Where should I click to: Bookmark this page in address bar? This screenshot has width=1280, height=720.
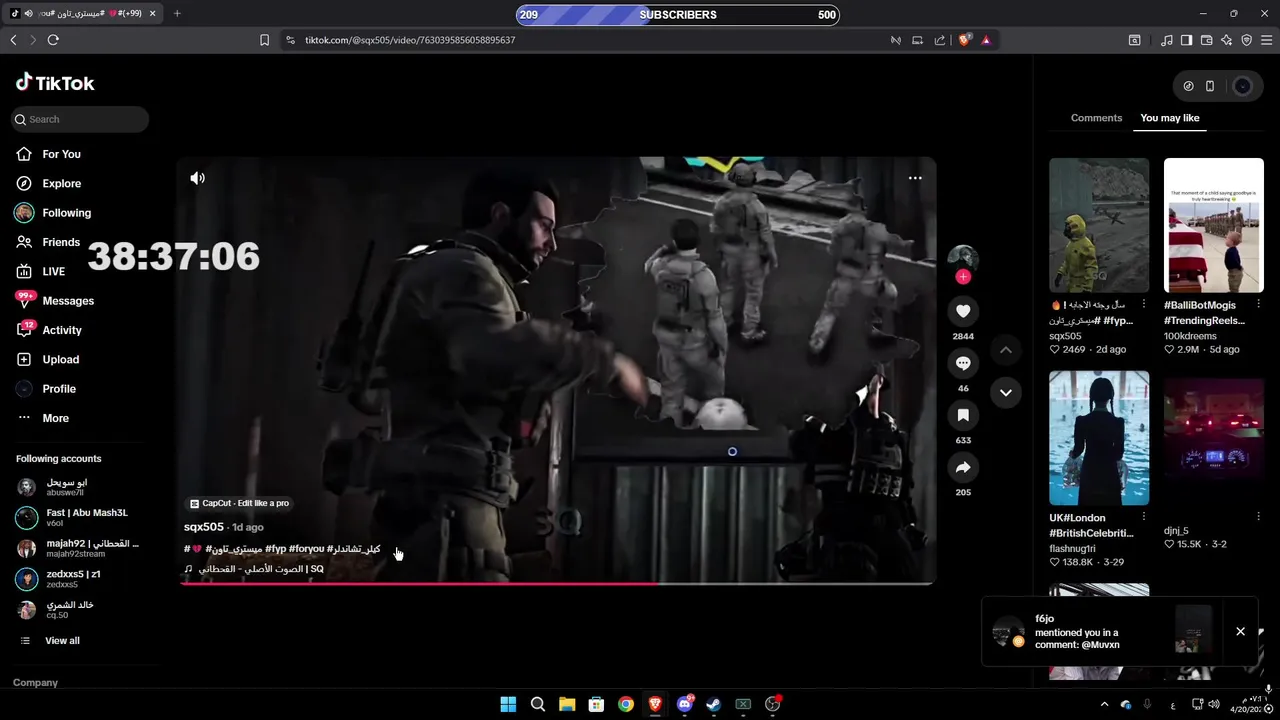(264, 40)
